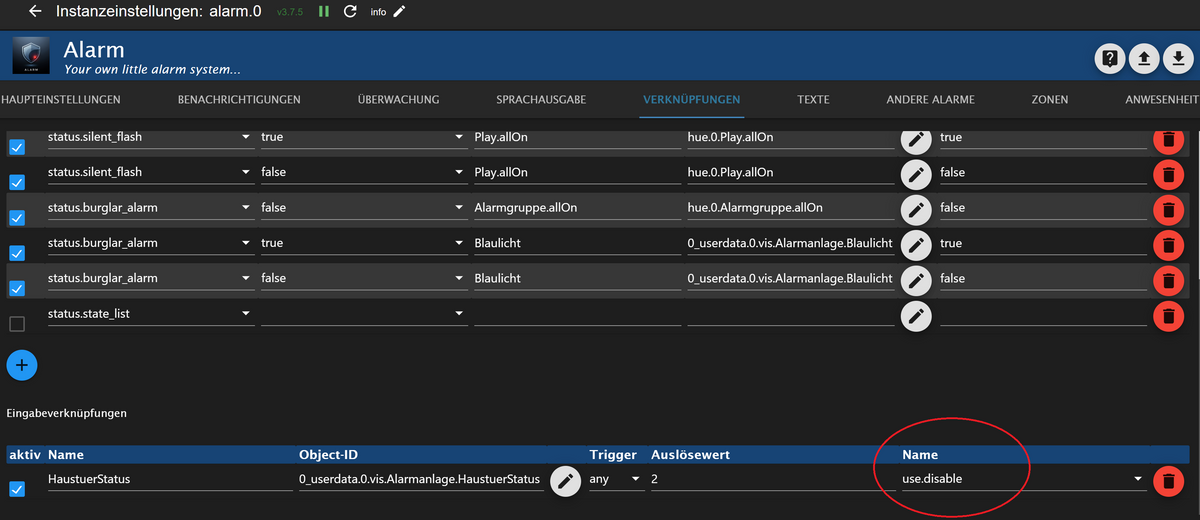Add a new link row with plus button

(x=22, y=366)
